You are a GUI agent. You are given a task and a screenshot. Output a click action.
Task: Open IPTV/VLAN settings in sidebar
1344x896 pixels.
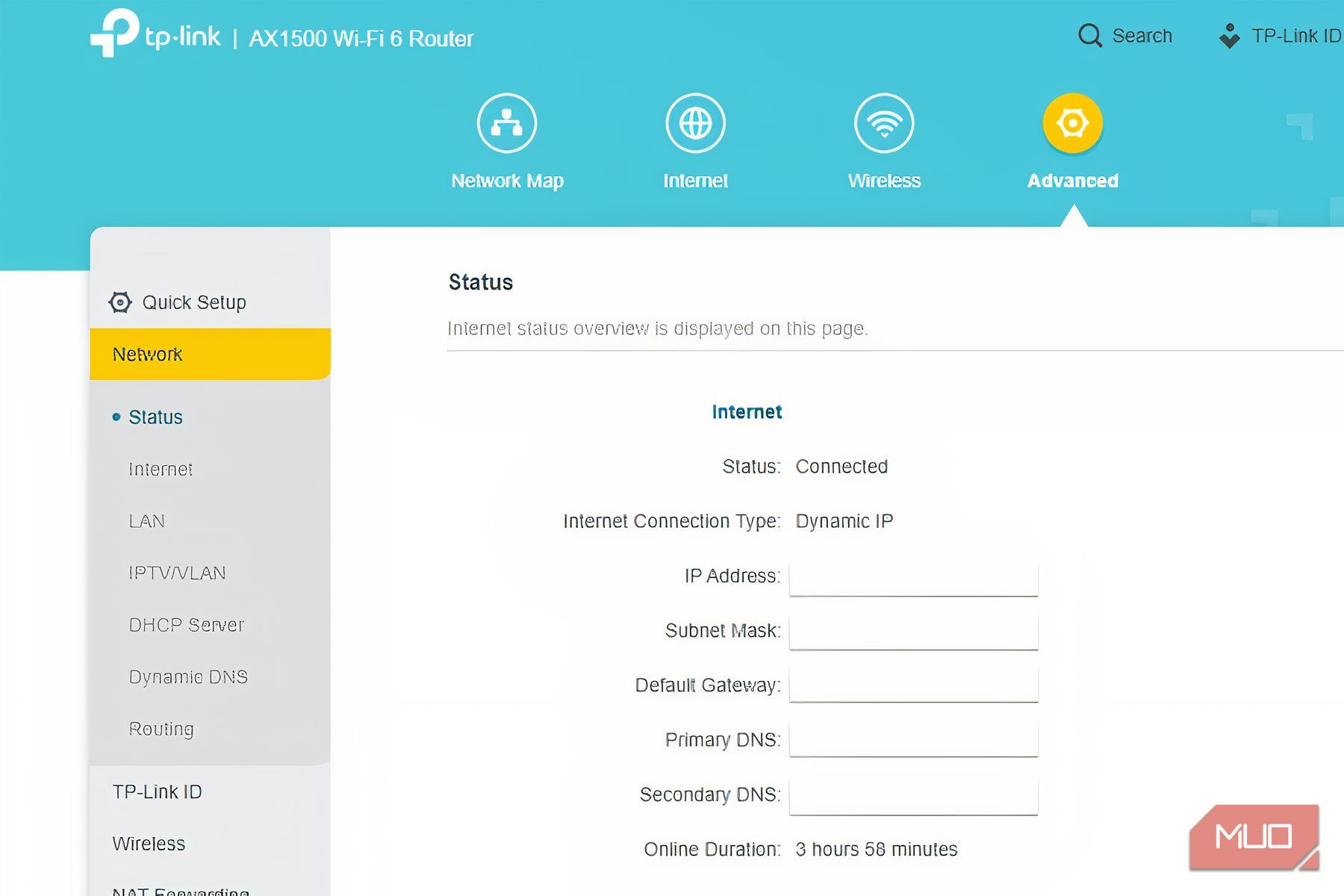177,573
